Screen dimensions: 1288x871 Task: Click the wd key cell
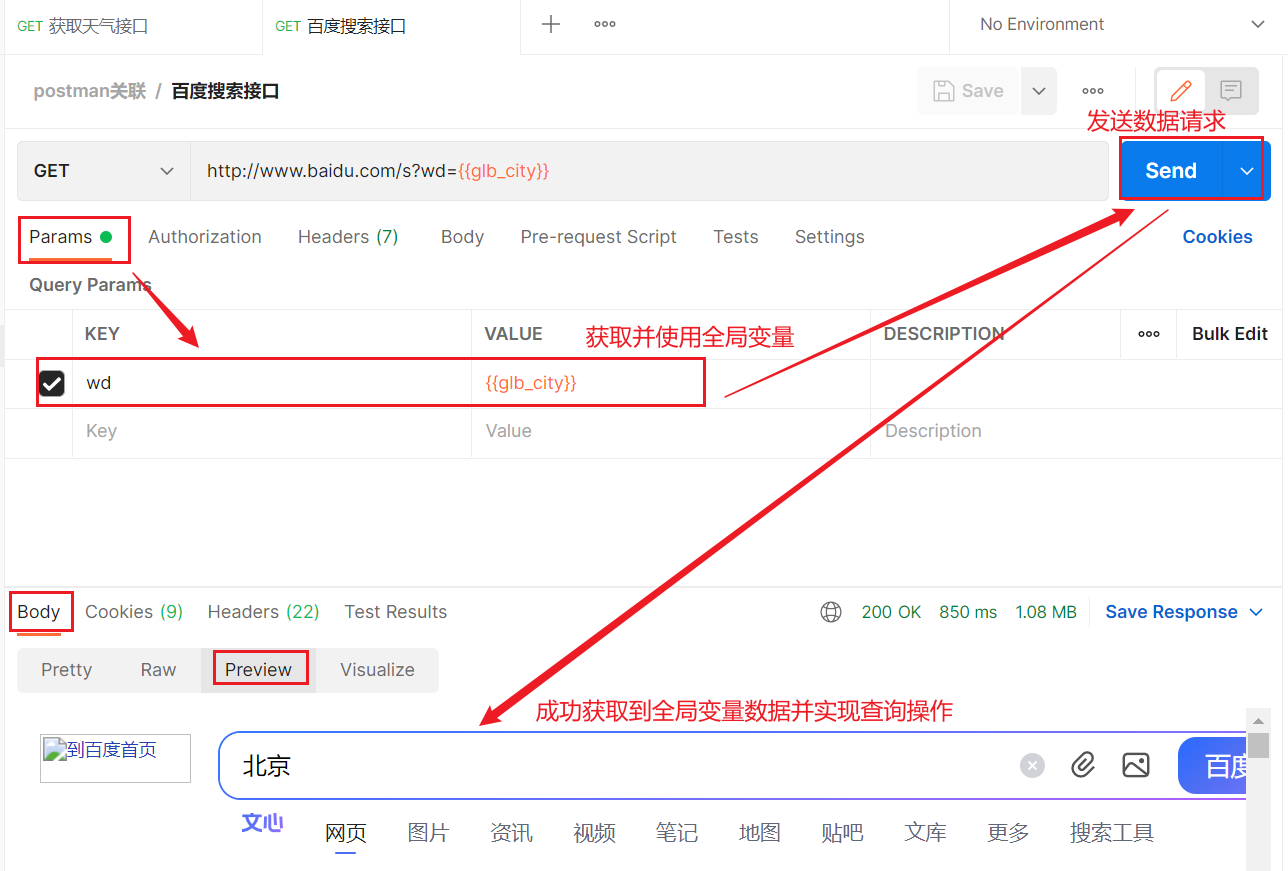pos(271,383)
